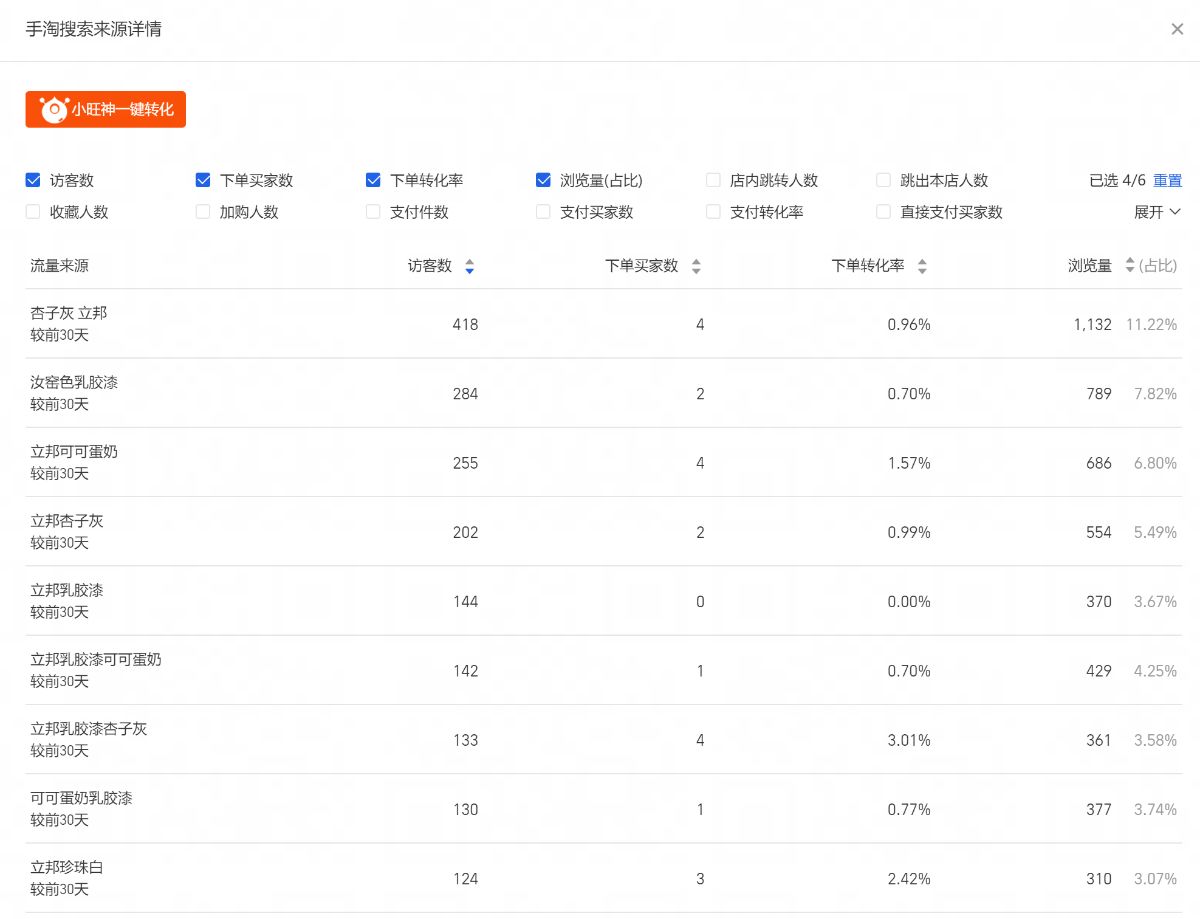Click visitor count 144
Screen dimensions: 1200x919
pyautogui.click(x=465, y=602)
